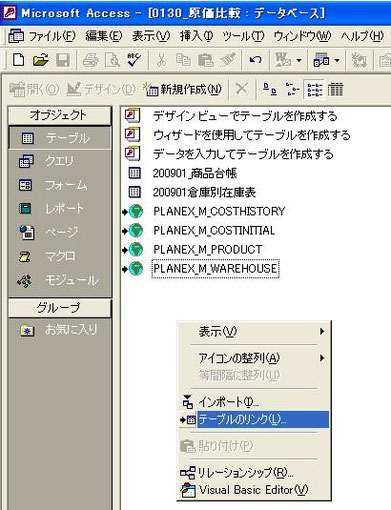Select linked table PLANEX_M_COSTINITIAL
The height and width of the screenshot is (510, 391).
pyautogui.click(x=214, y=230)
